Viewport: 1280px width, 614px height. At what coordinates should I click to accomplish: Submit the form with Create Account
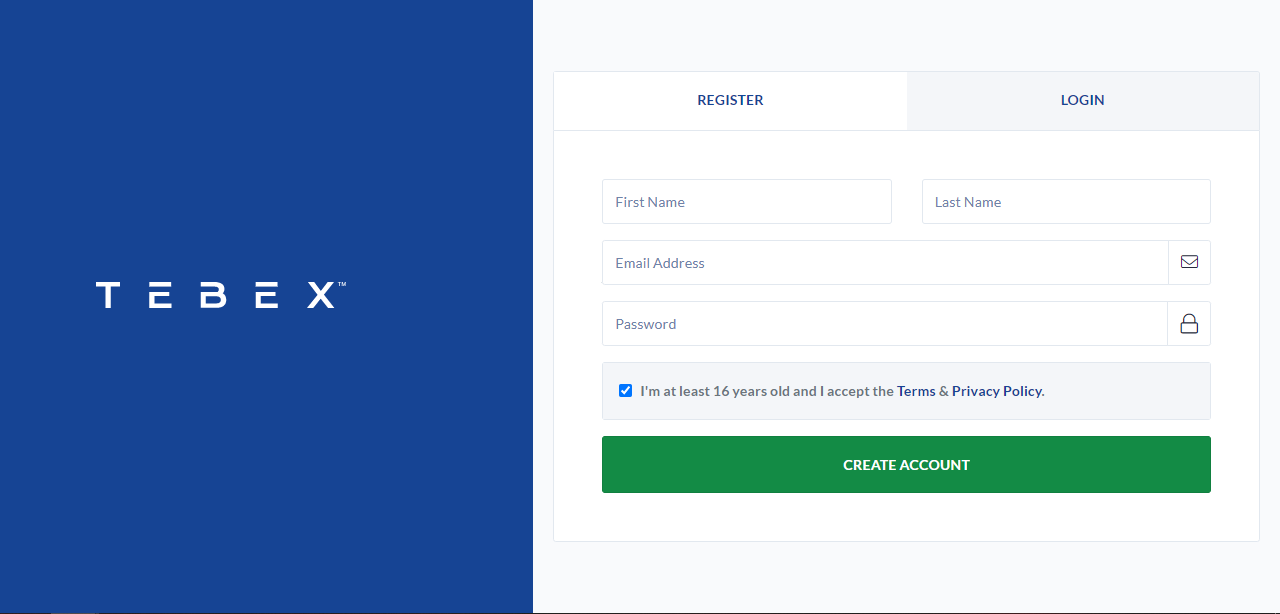(x=906, y=464)
